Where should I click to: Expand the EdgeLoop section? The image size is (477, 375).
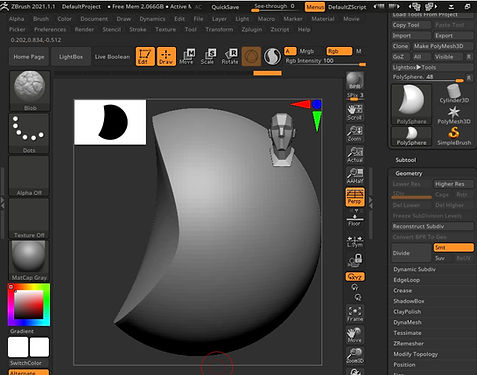click(406, 280)
